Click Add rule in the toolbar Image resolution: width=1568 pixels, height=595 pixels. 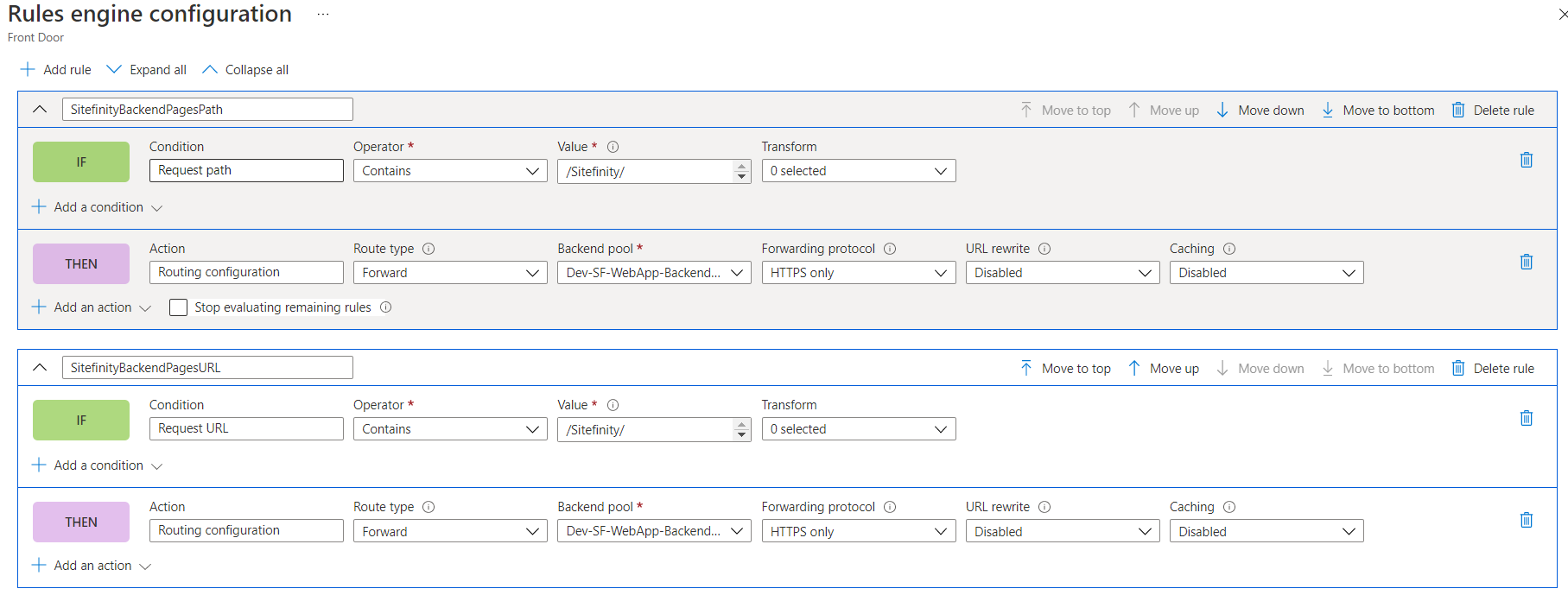(55, 70)
